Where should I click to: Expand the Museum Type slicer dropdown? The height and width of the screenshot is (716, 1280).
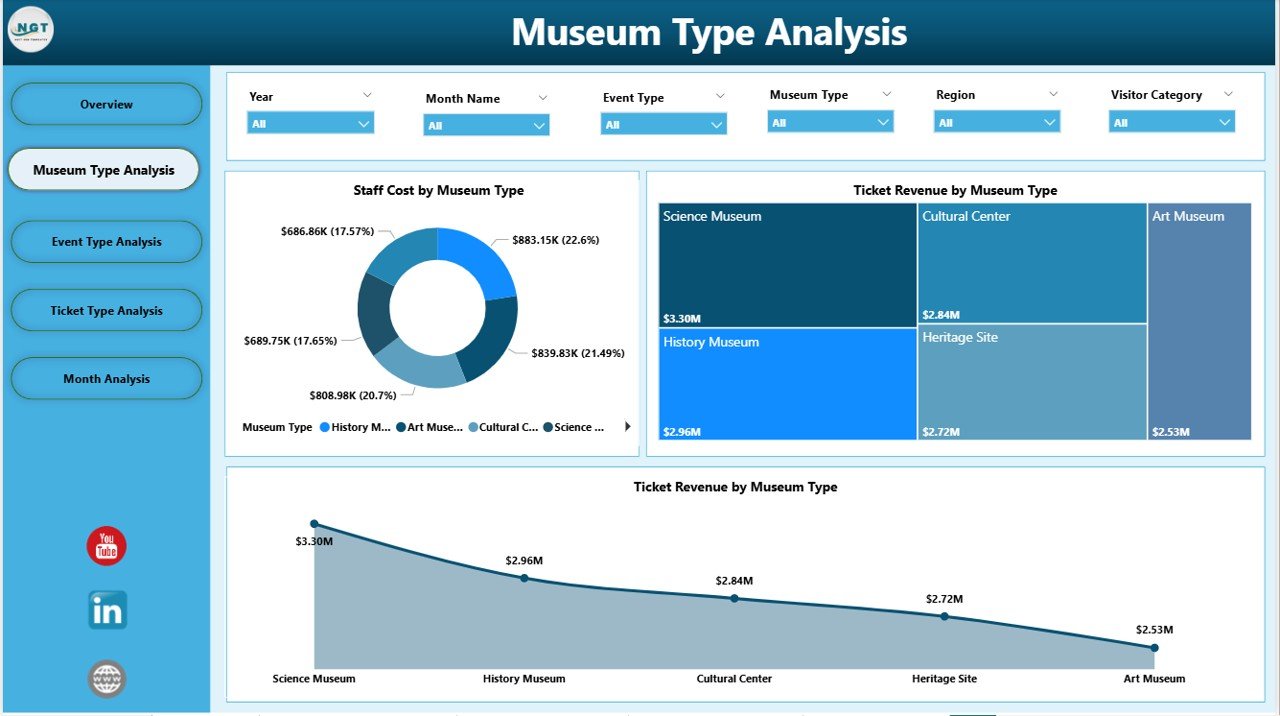pos(881,121)
